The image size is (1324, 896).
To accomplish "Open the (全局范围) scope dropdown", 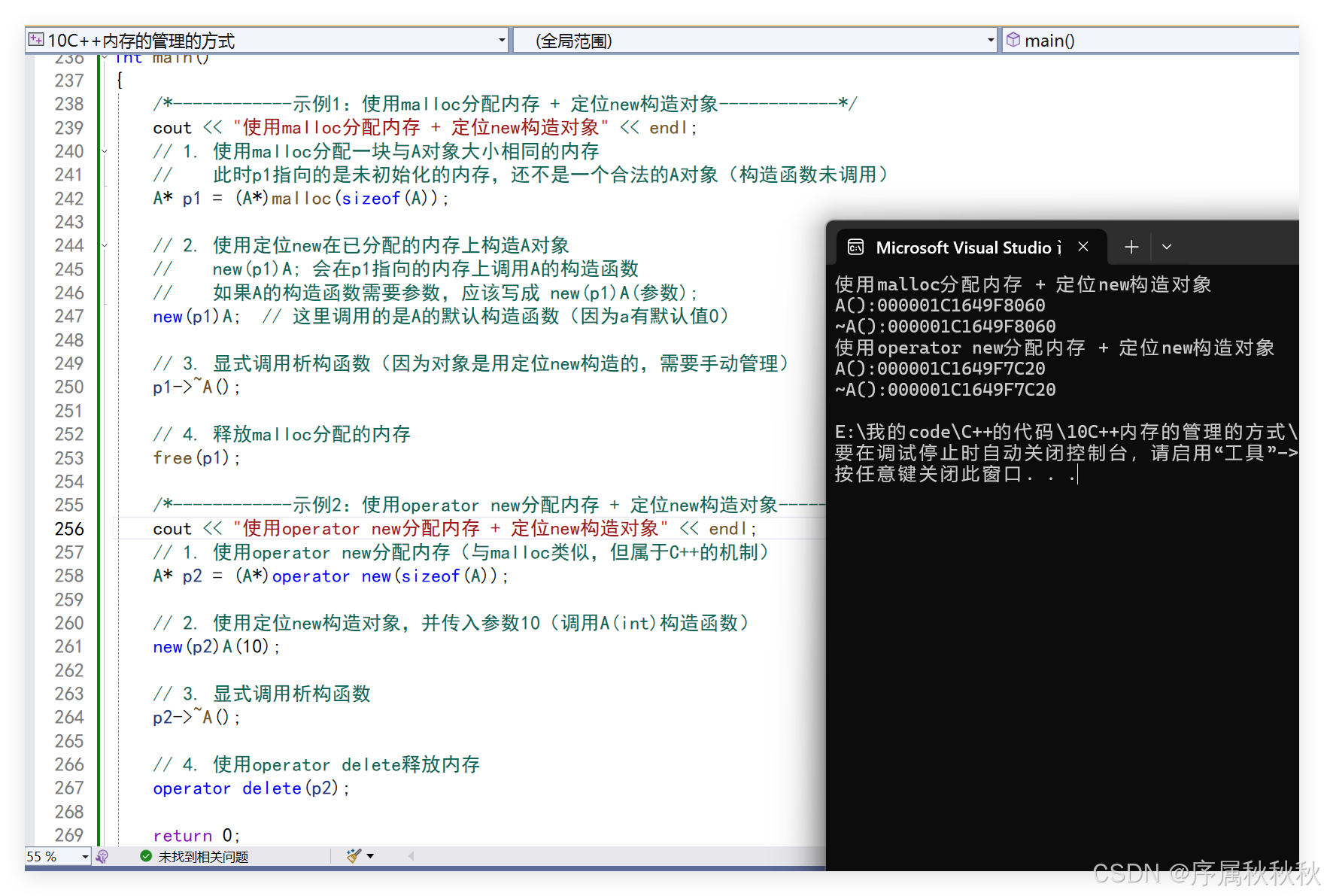I will [x=756, y=40].
